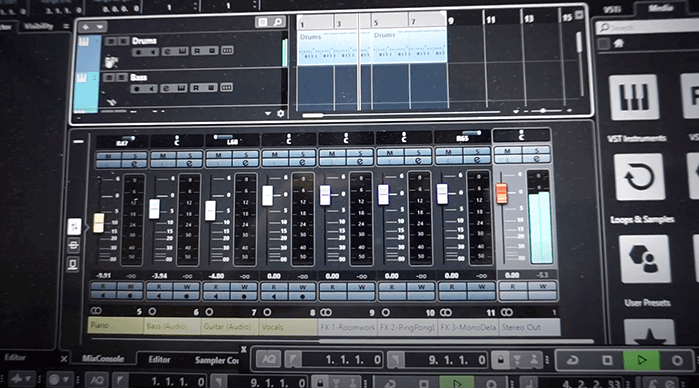Click the Piano channel volume fader
Image resolution: width=699 pixels, height=389 pixels.
(x=99, y=223)
